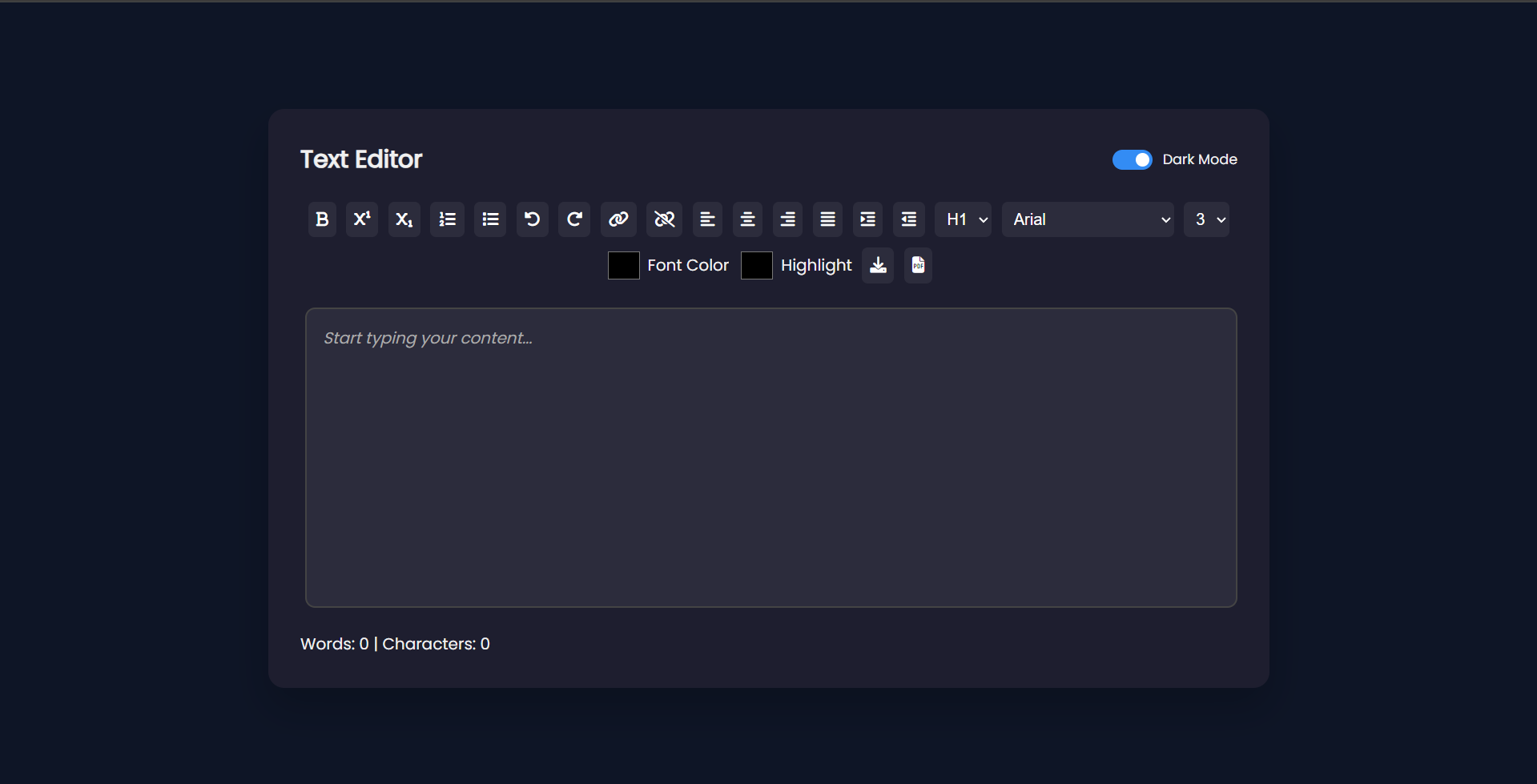Click inside the text editing area

pos(771,457)
